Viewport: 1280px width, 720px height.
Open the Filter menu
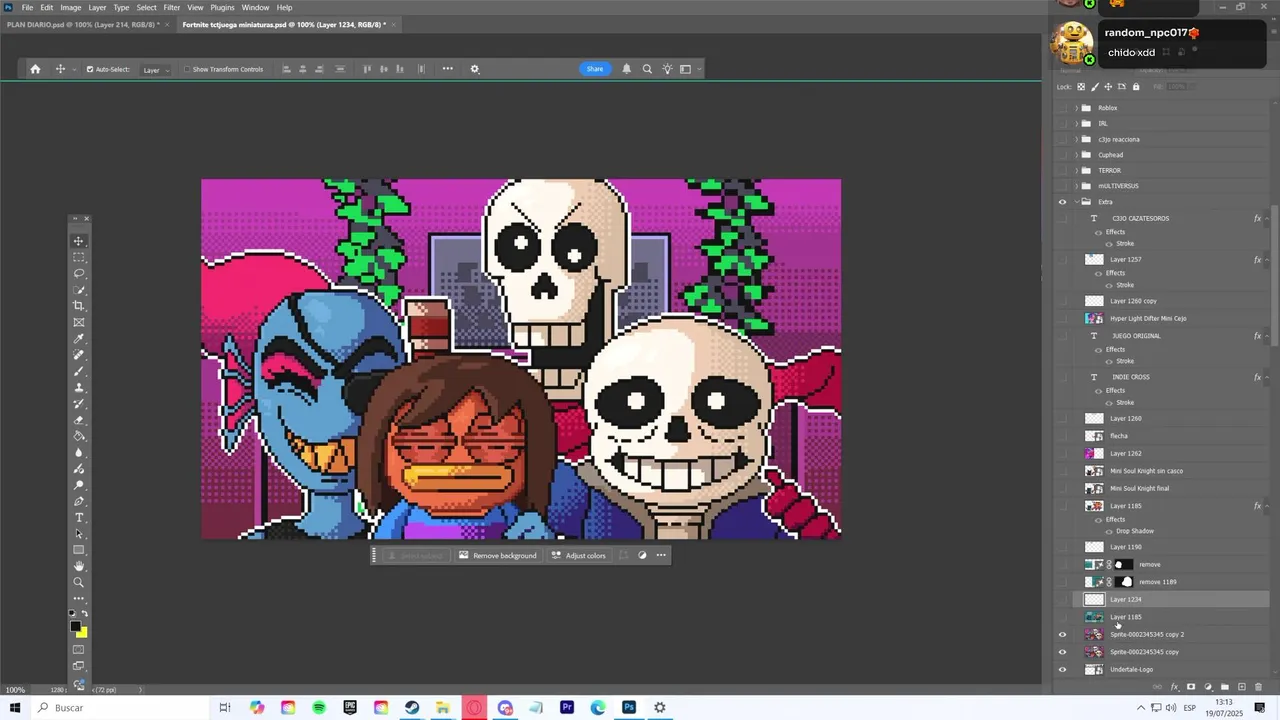172,7
